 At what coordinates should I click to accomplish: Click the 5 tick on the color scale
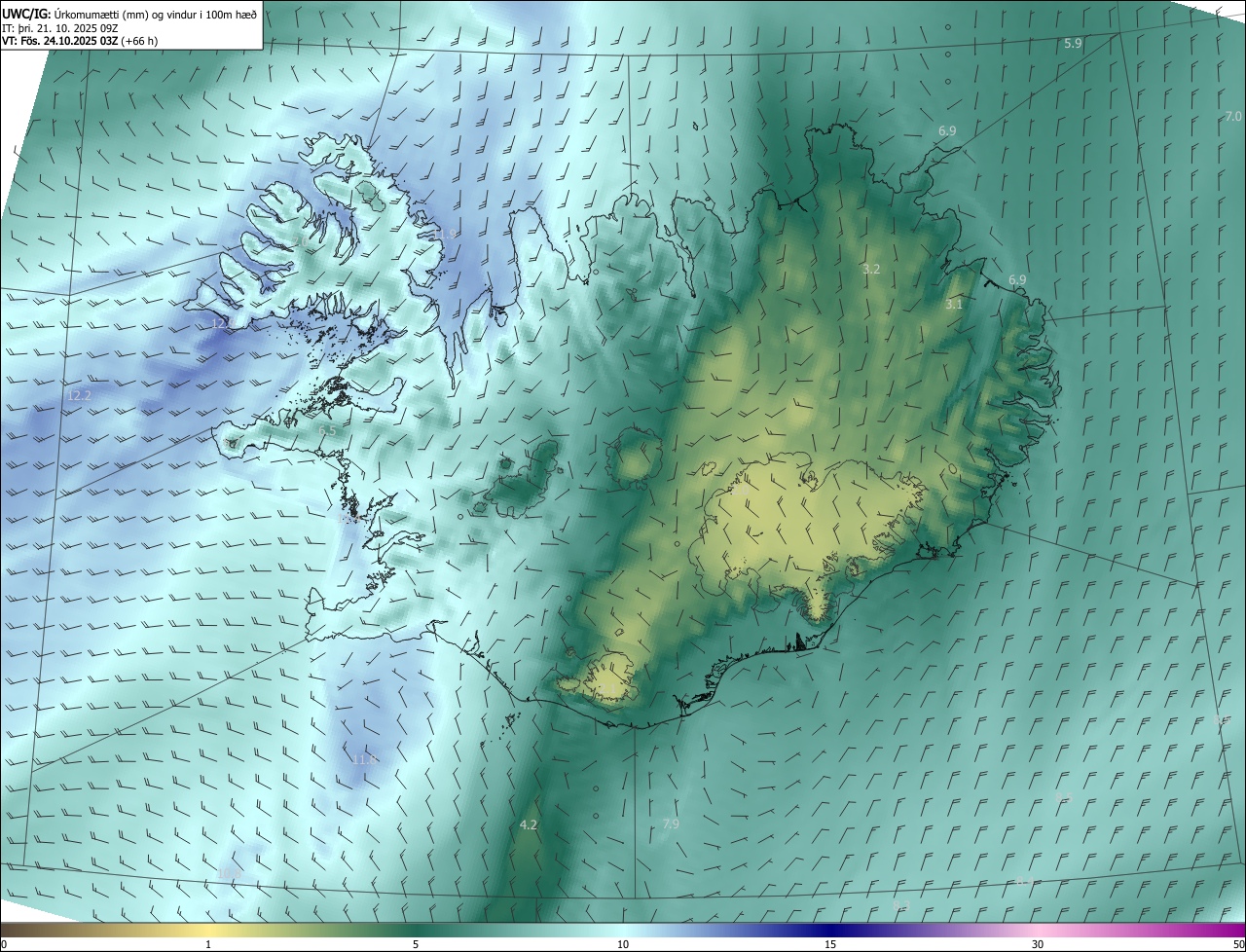[x=416, y=945]
